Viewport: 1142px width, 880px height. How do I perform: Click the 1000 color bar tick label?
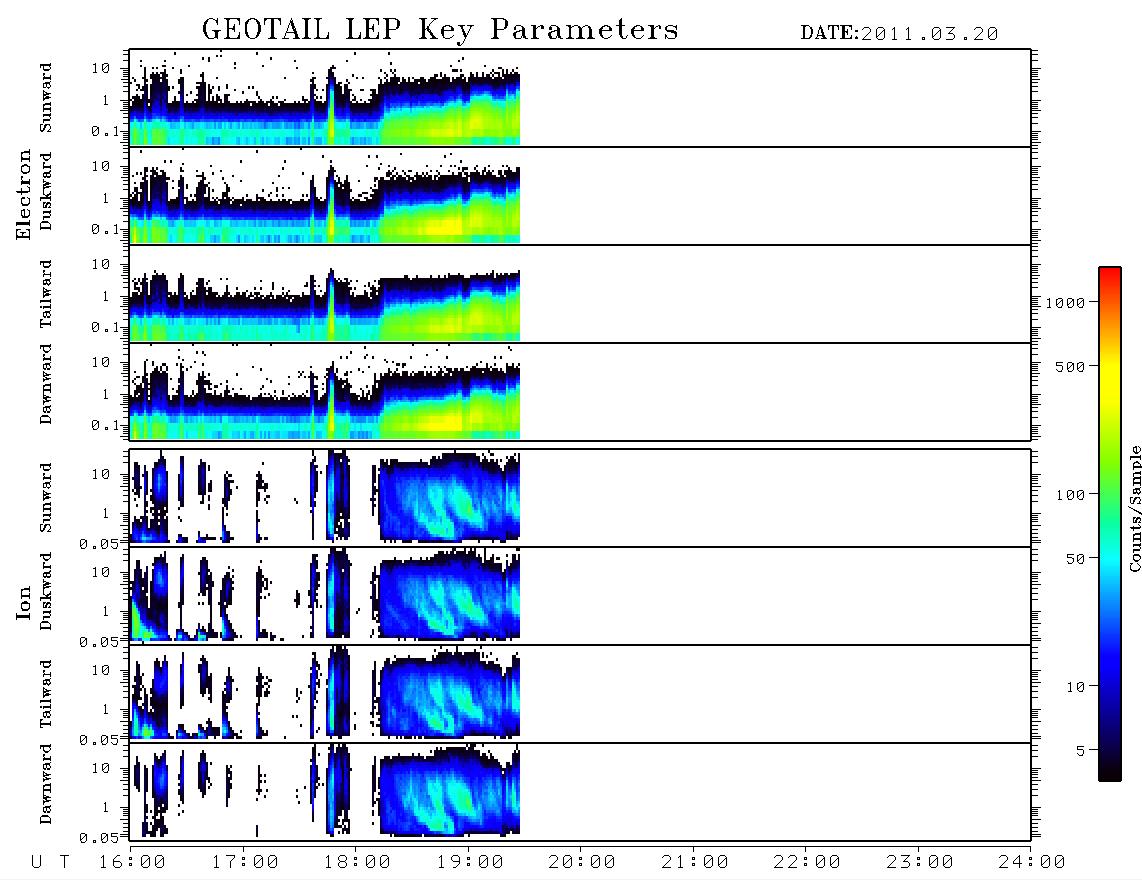click(x=1066, y=303)
